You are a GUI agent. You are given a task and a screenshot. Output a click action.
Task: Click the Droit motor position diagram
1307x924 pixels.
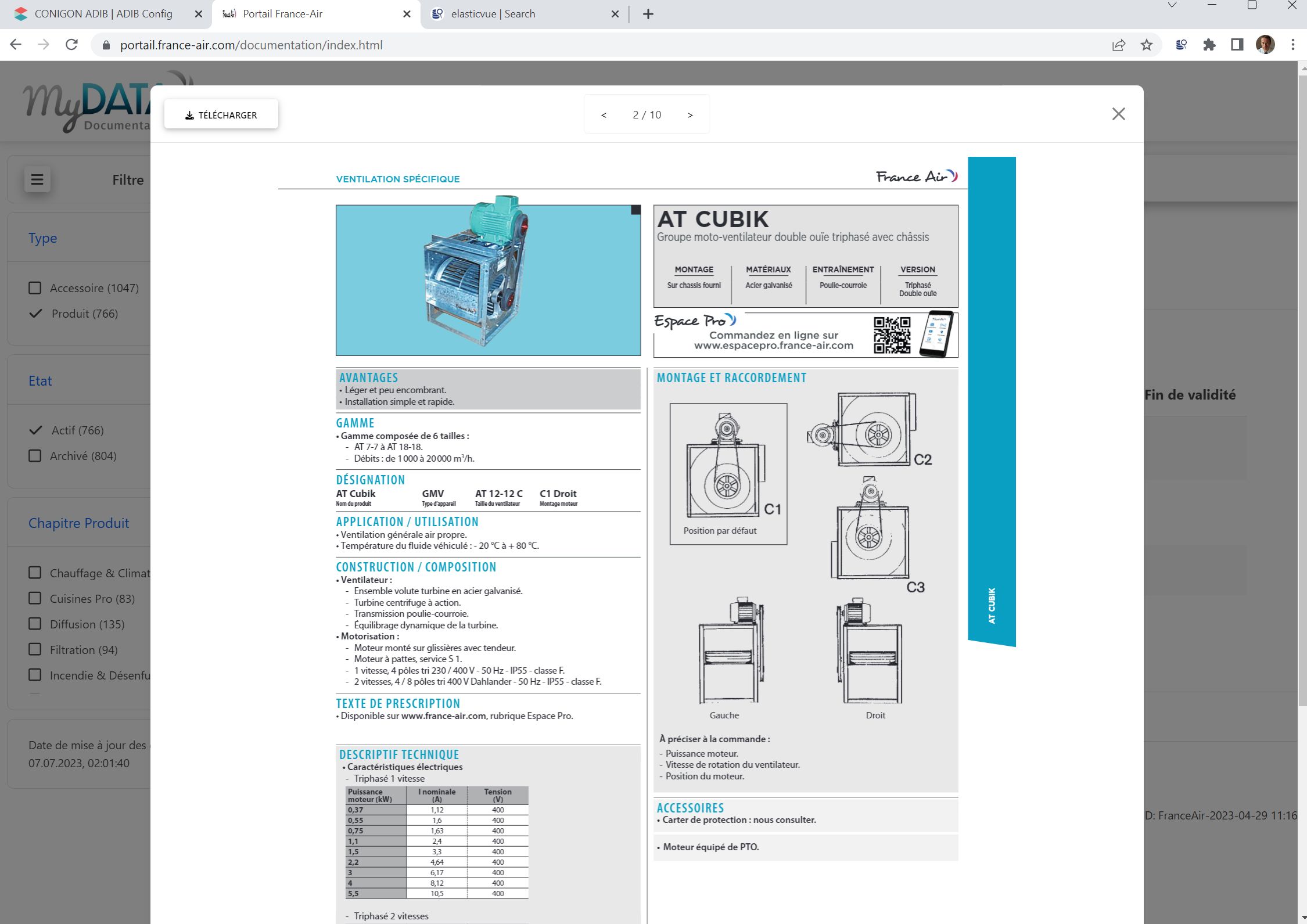869,650
